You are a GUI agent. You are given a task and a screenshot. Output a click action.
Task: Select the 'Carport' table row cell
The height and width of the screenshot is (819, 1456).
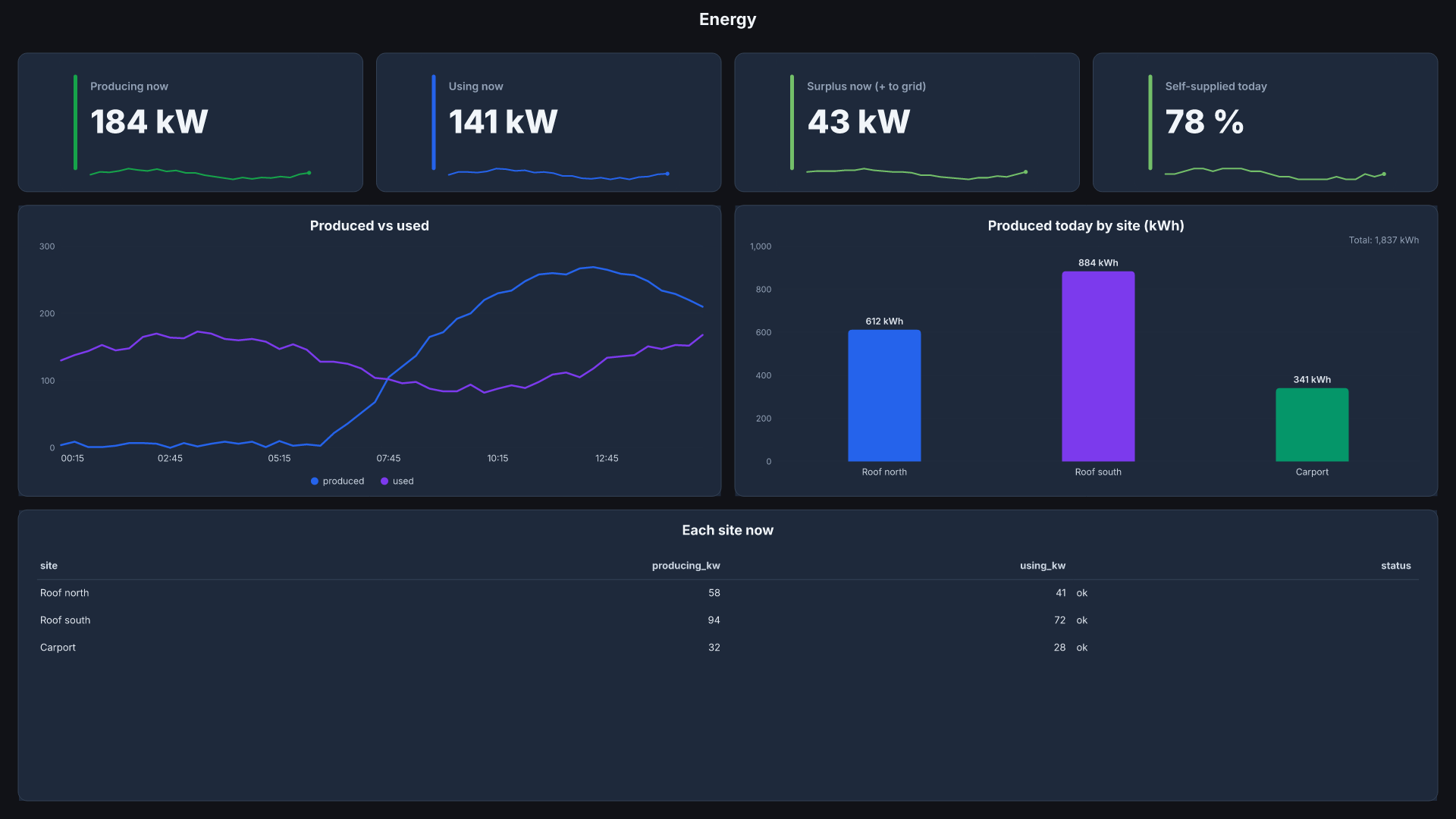[58, 648]
